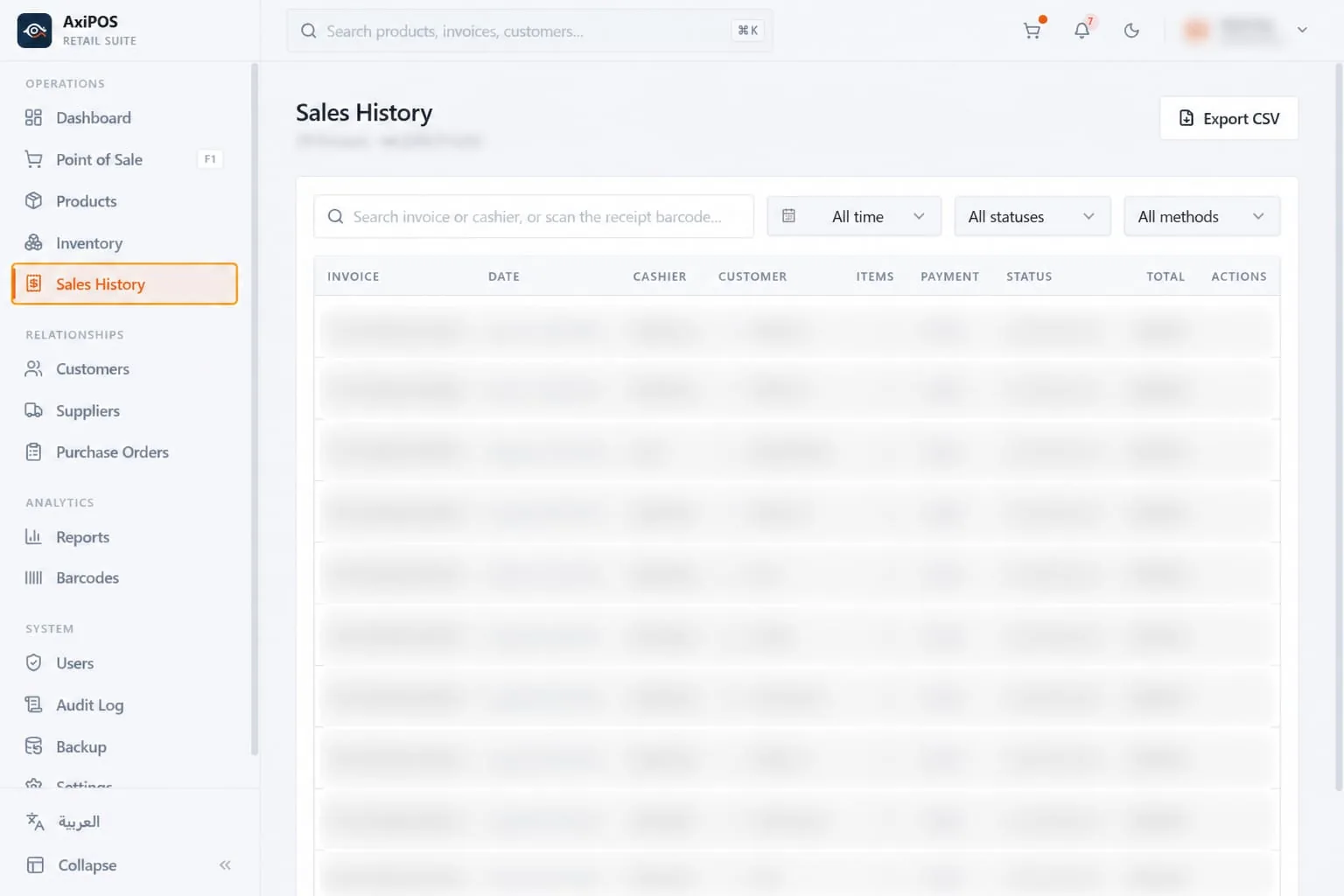Go to Products in the sidebar
Screen dimensions: 1344x896
click(x=124, y=201)
